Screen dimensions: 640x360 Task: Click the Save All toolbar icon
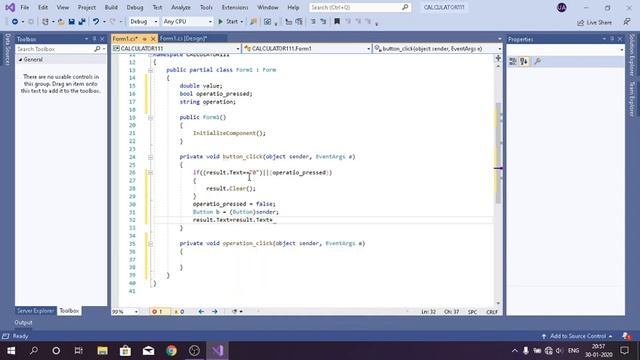[x=82, y=22]
